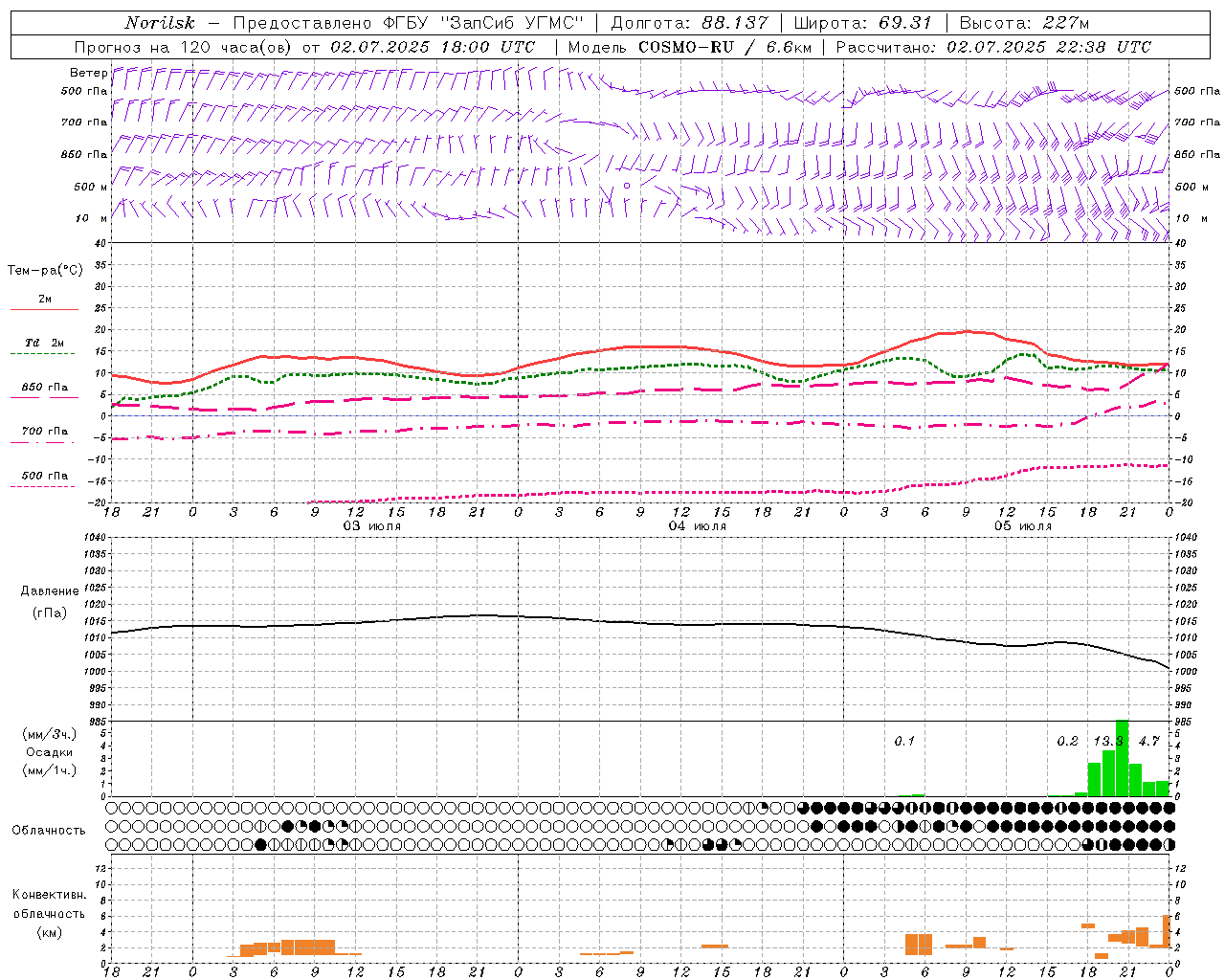Click the '04 июля' date label
The image size is (1225, 980).
point(697,526)
